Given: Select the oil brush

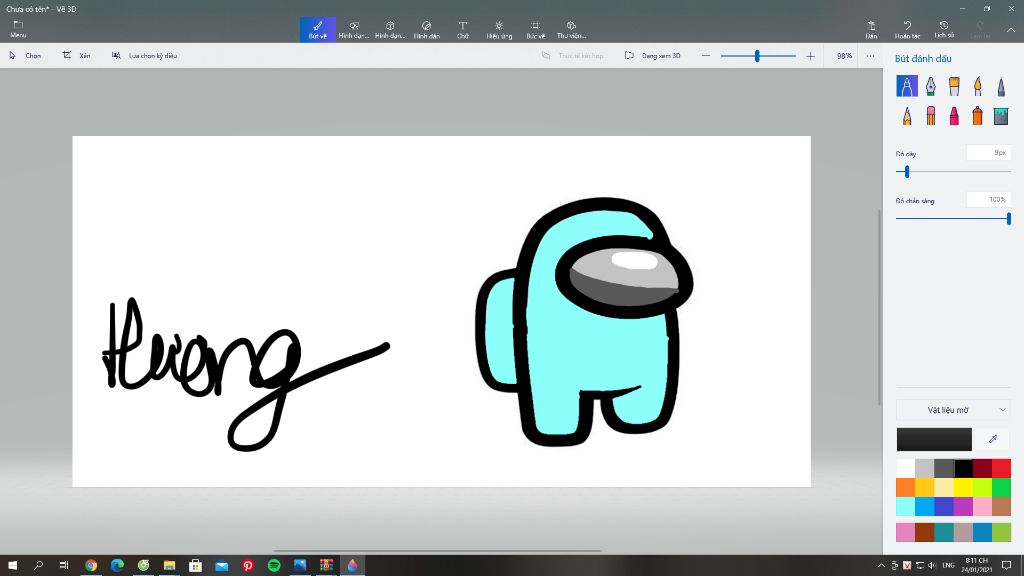Looking at the screenshot, I should tap(954, 86).
